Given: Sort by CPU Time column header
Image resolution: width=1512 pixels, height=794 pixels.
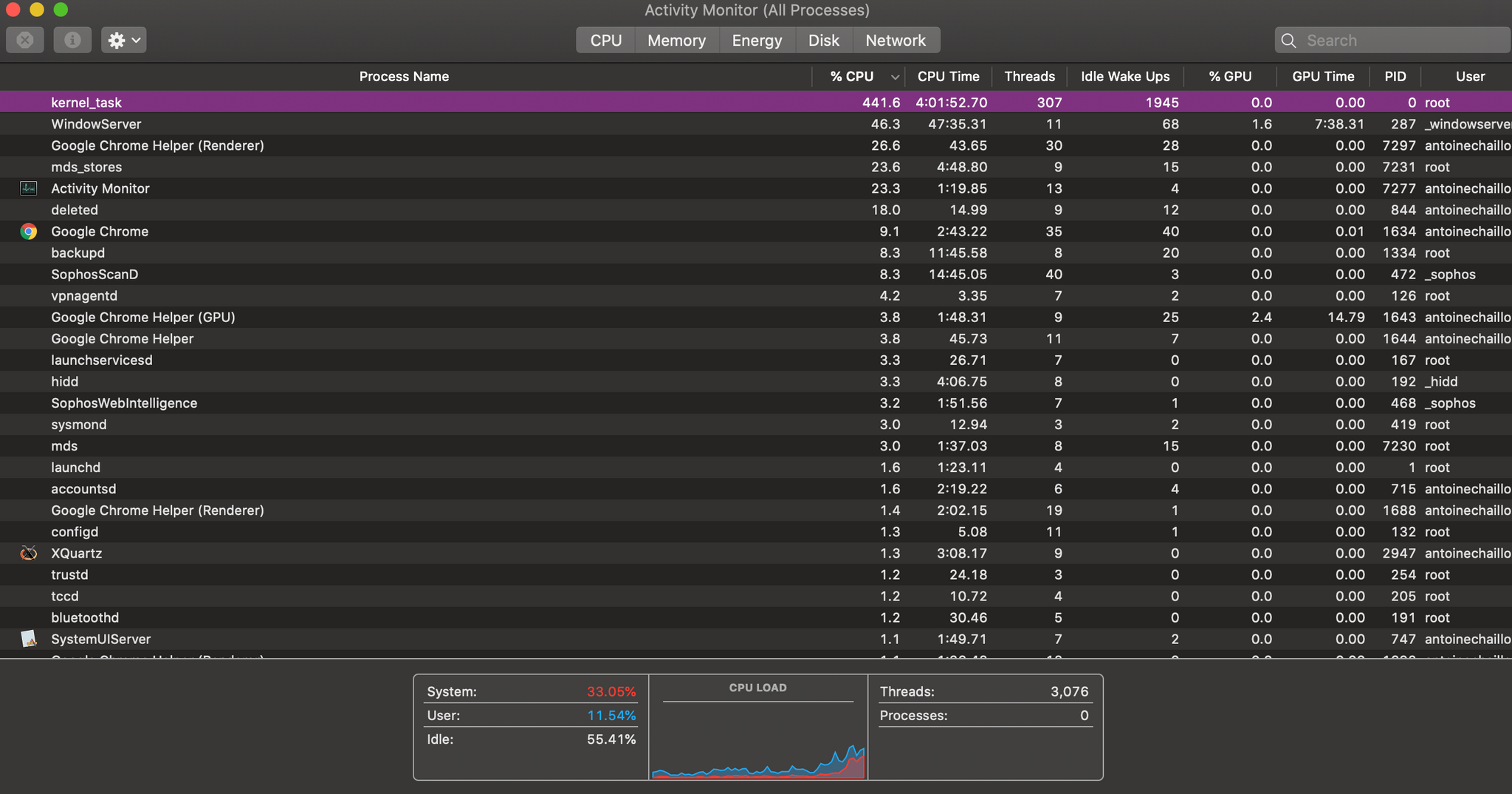Looking at the screenshot, I should coord(948,77).
